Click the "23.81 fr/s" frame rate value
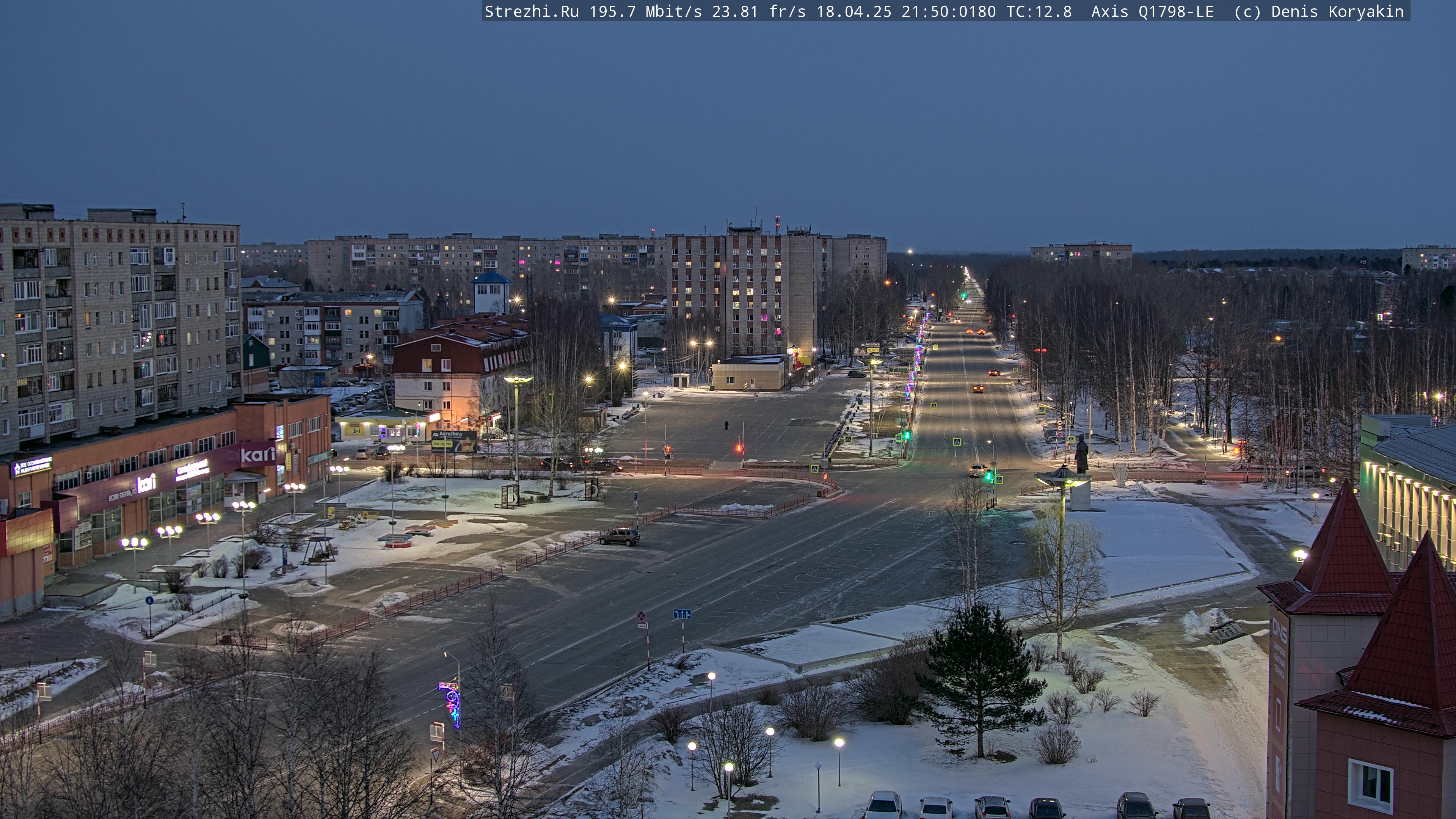Viewport: 1456px width, 819px height. (759, 12)
